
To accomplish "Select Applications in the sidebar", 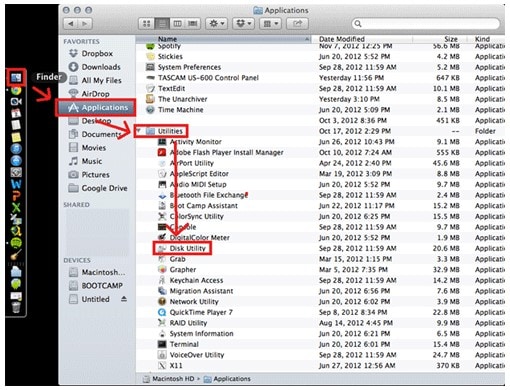I will [x=98, y=107].
